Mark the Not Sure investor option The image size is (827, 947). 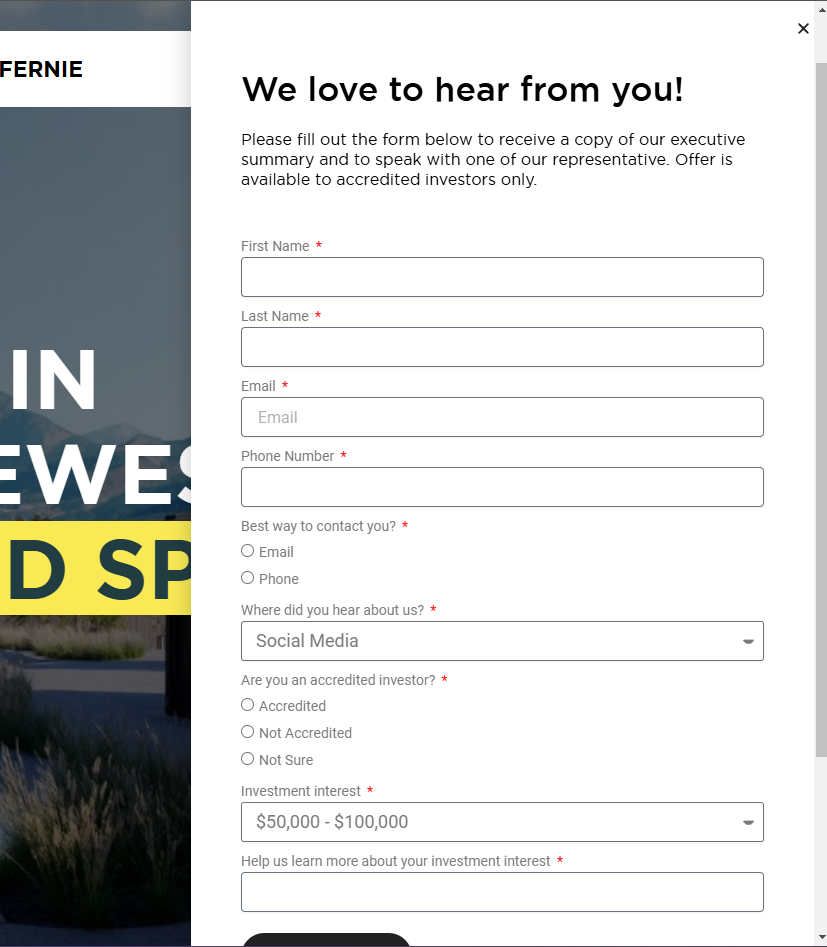click(x=248, y=759)
